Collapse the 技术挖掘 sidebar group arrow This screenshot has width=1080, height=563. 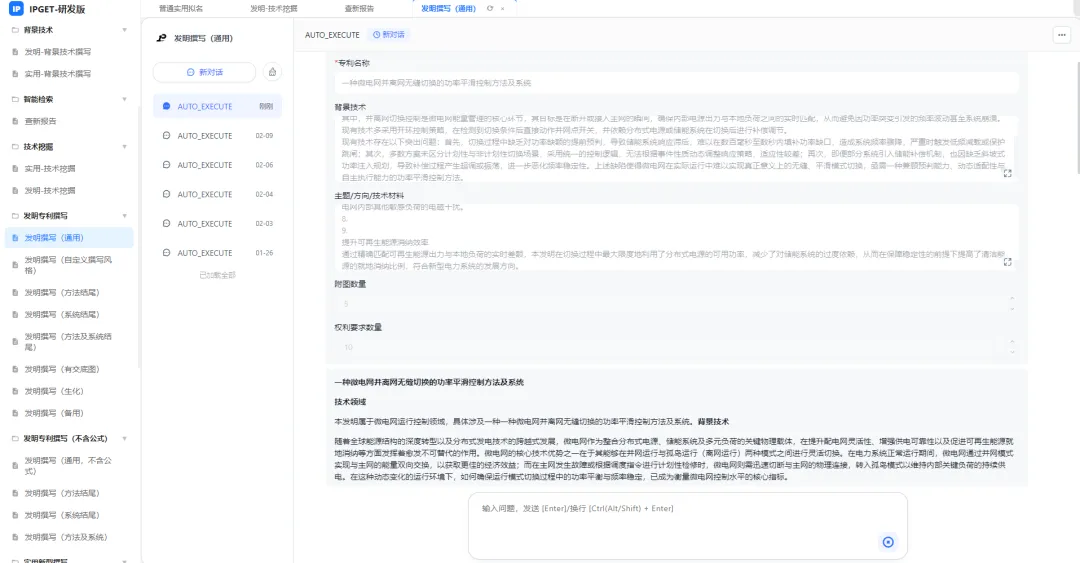pyautogui.click(x=125, y=147)
